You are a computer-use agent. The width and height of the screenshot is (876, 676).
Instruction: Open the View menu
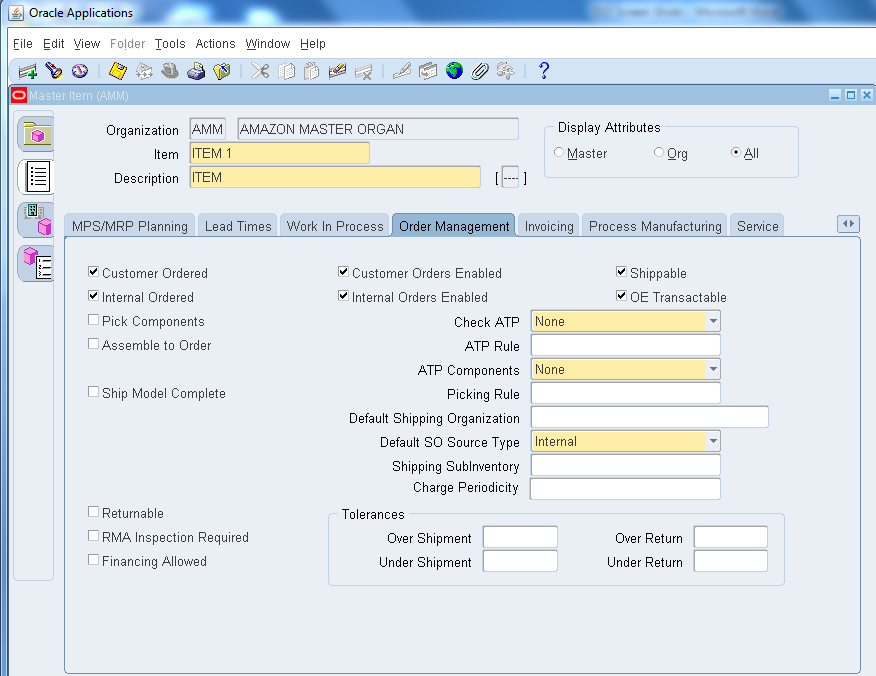coord(87,44)
